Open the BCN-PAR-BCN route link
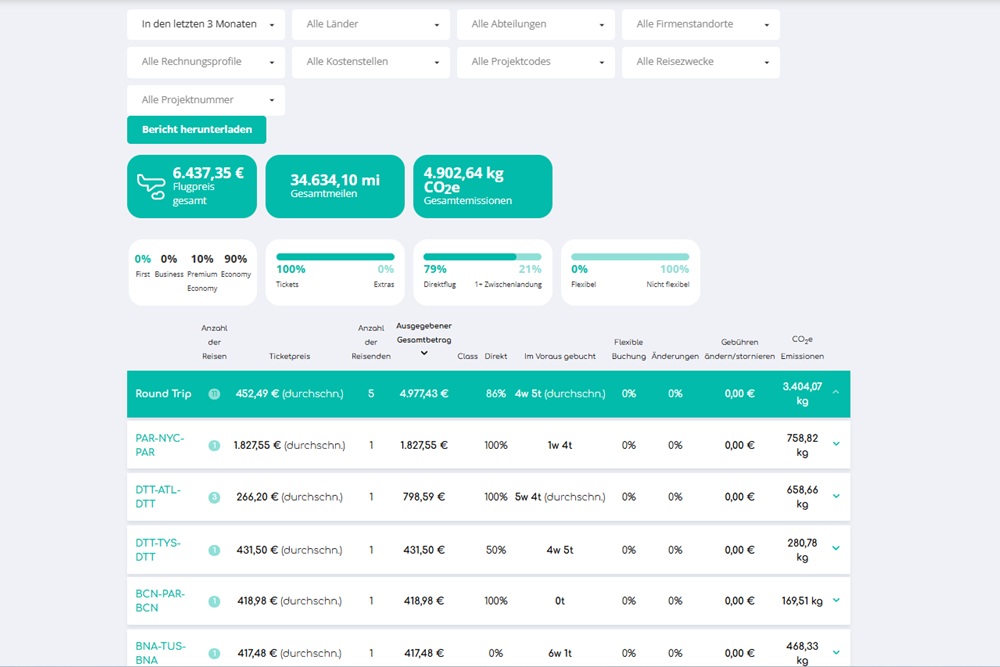This screenshot has width=1000, height=667. click(x=160, y=601)
